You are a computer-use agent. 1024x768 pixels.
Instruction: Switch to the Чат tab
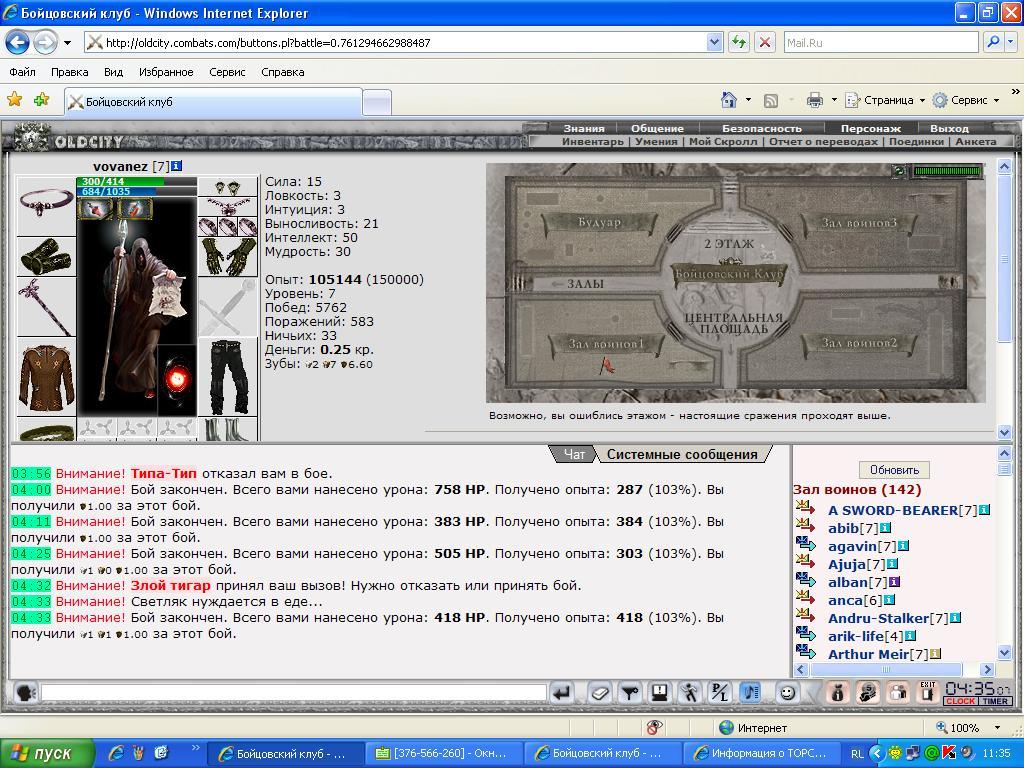click(x=574, y=455)
